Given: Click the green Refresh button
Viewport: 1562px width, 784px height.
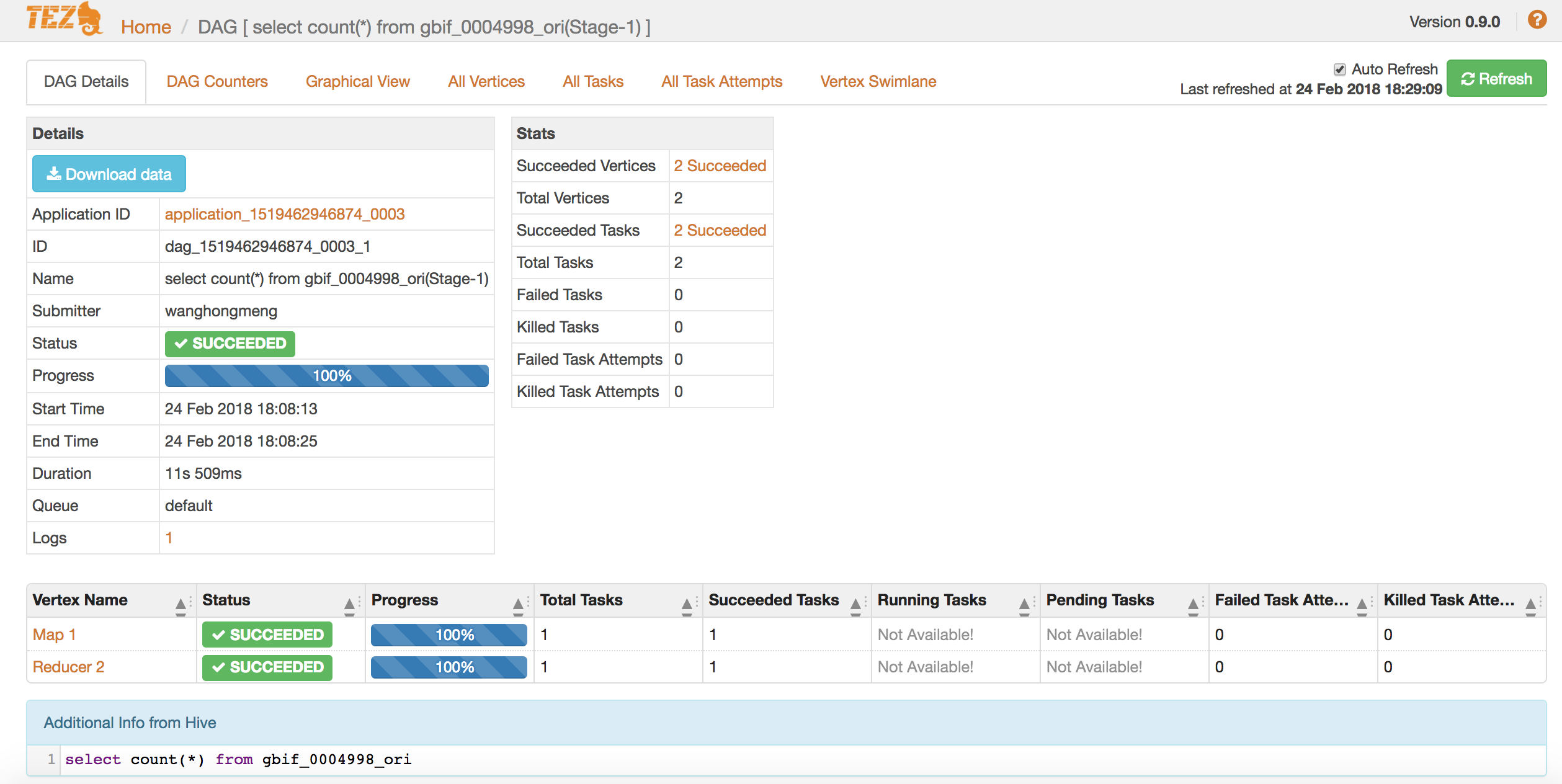Looking at the screenshot, I should pos(1496,79).
